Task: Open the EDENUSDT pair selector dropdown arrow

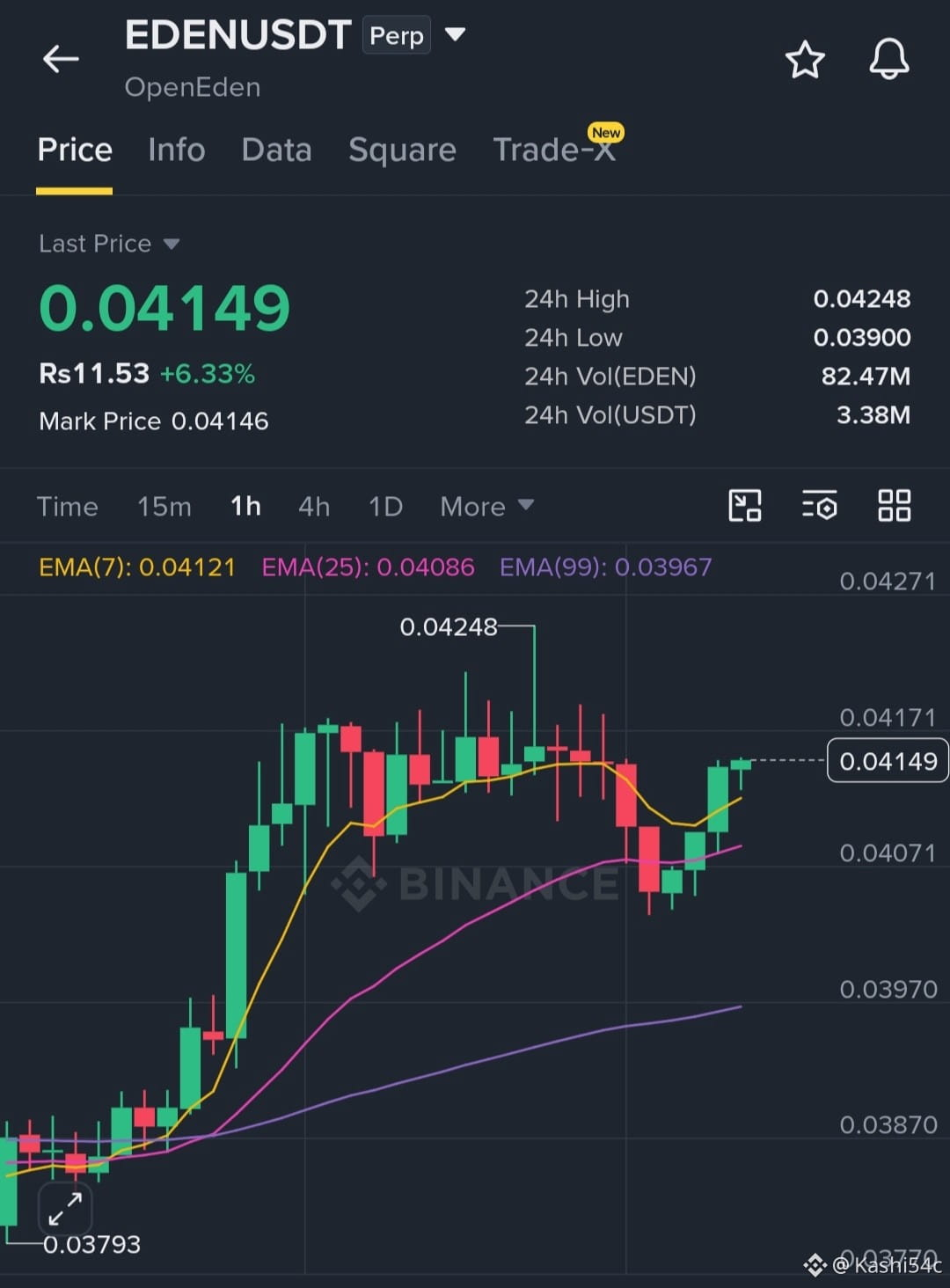Action: 455,34
